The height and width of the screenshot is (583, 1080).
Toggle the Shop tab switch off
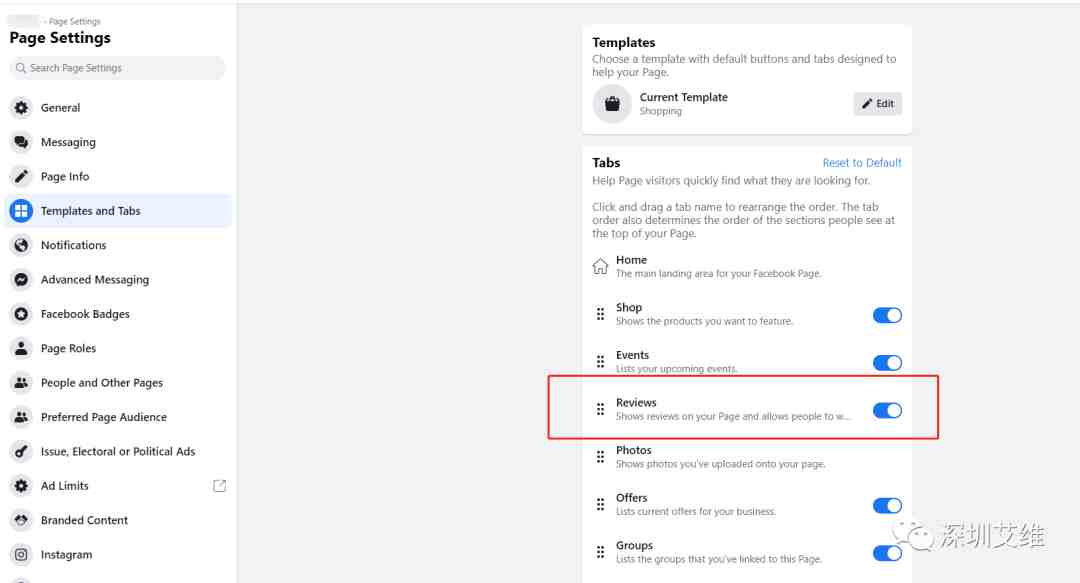tap(887, 315)
